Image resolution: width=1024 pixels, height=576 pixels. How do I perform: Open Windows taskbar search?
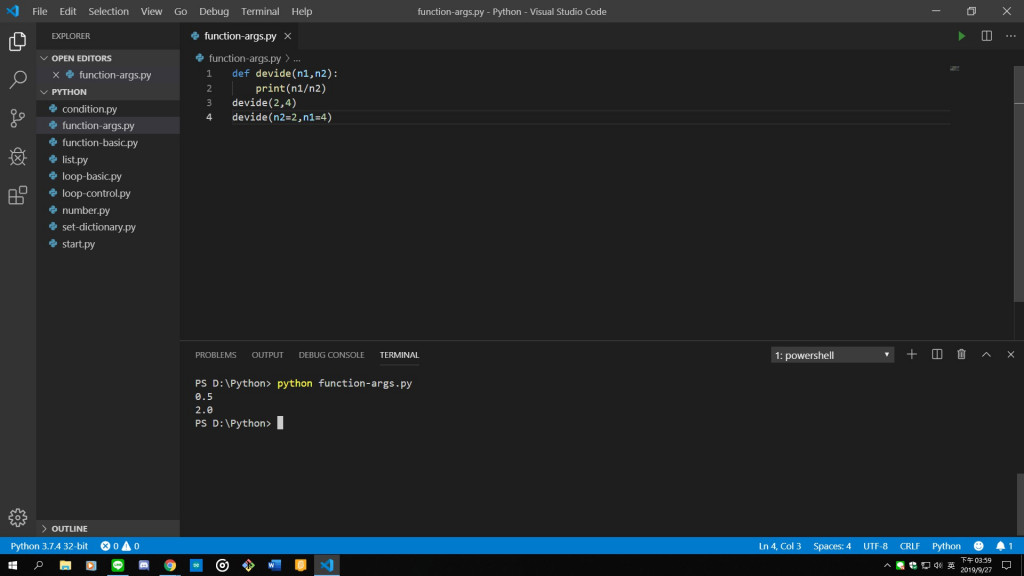[39, 566]
